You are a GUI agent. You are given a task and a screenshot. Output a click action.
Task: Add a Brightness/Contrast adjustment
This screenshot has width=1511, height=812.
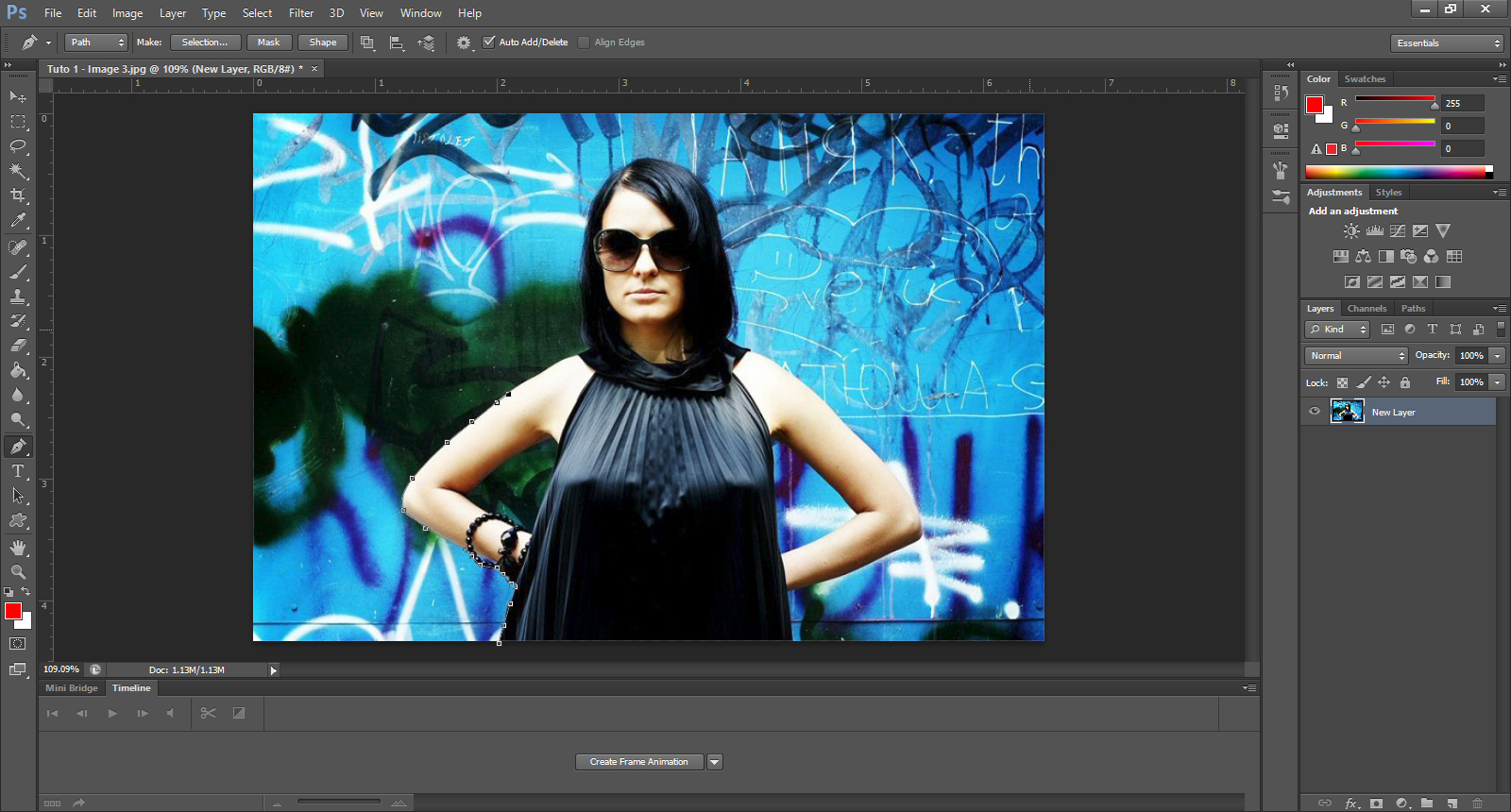1352,231
